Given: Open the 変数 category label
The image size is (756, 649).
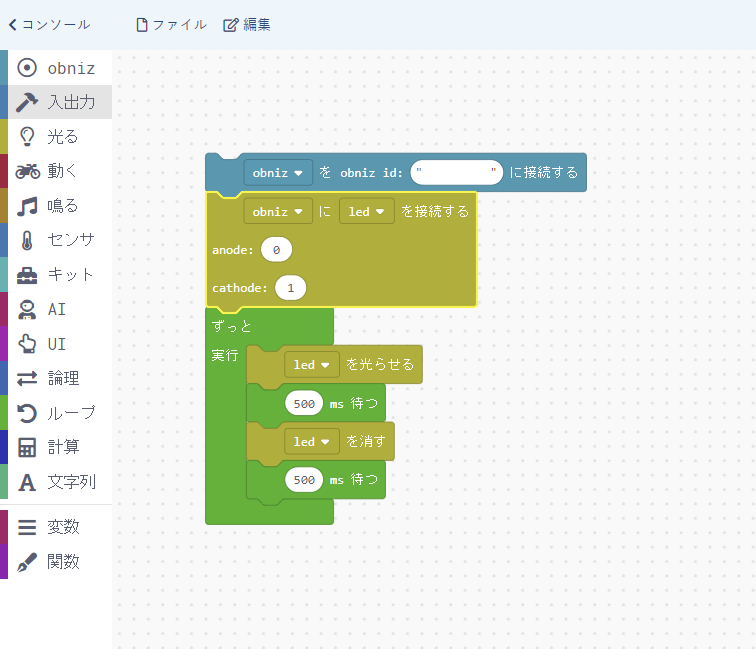Looking at the screenshot, I should [63, 527].
